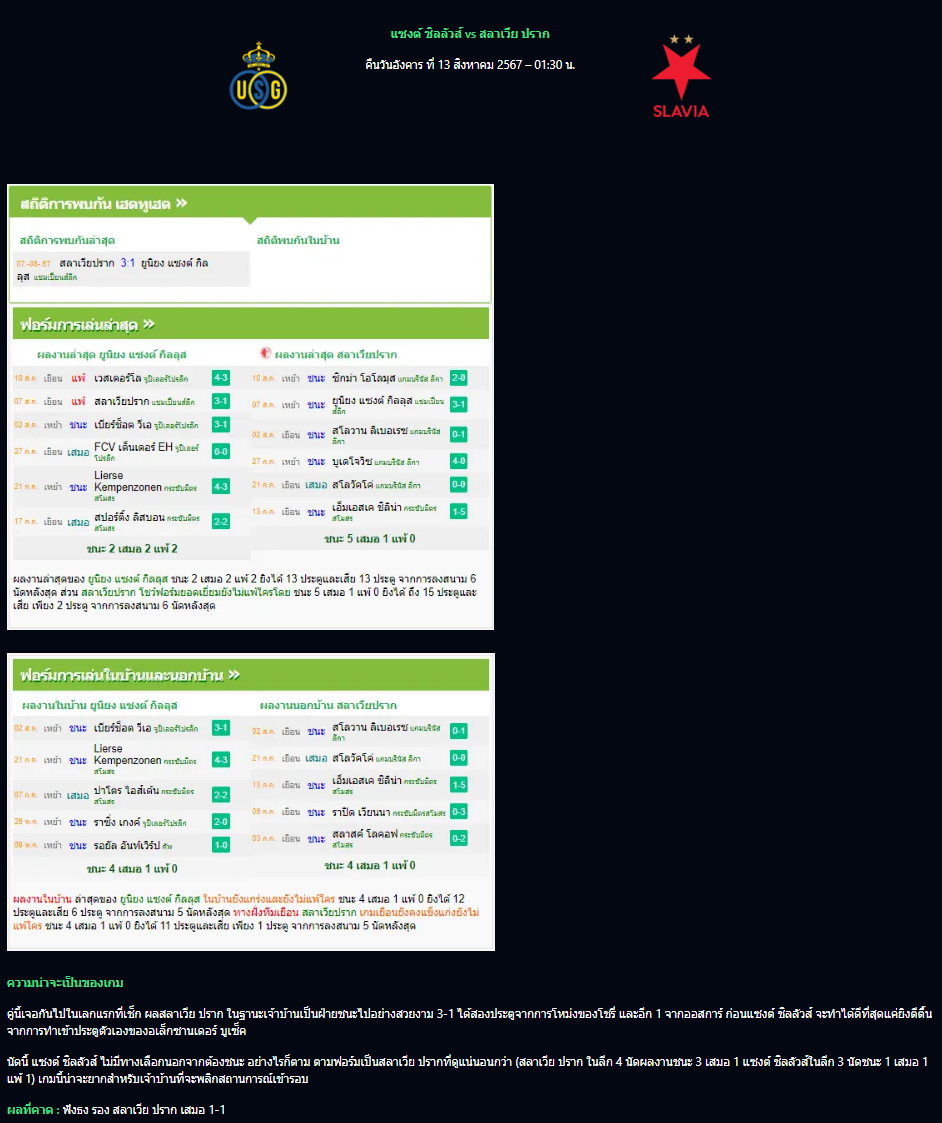Image resolution: width=942 pixels, height=1123 pixels.
Task: Click the 1-0 badge for รอยัล อันท์เวิร์ป
Action: 221,845
